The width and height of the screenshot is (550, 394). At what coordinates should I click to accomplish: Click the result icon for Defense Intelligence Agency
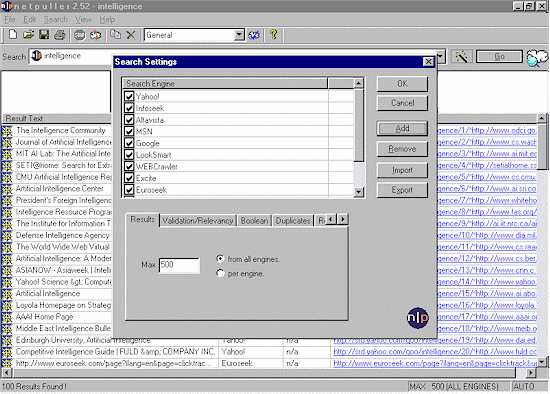[x=7, y=235]
